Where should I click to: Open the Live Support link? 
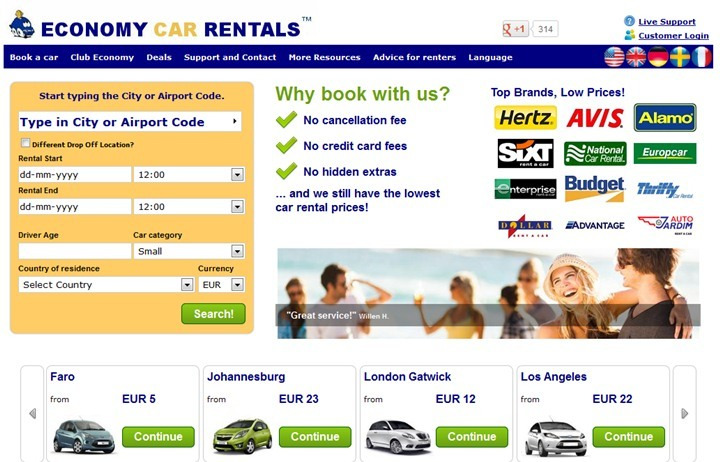(x=667, y=22)
